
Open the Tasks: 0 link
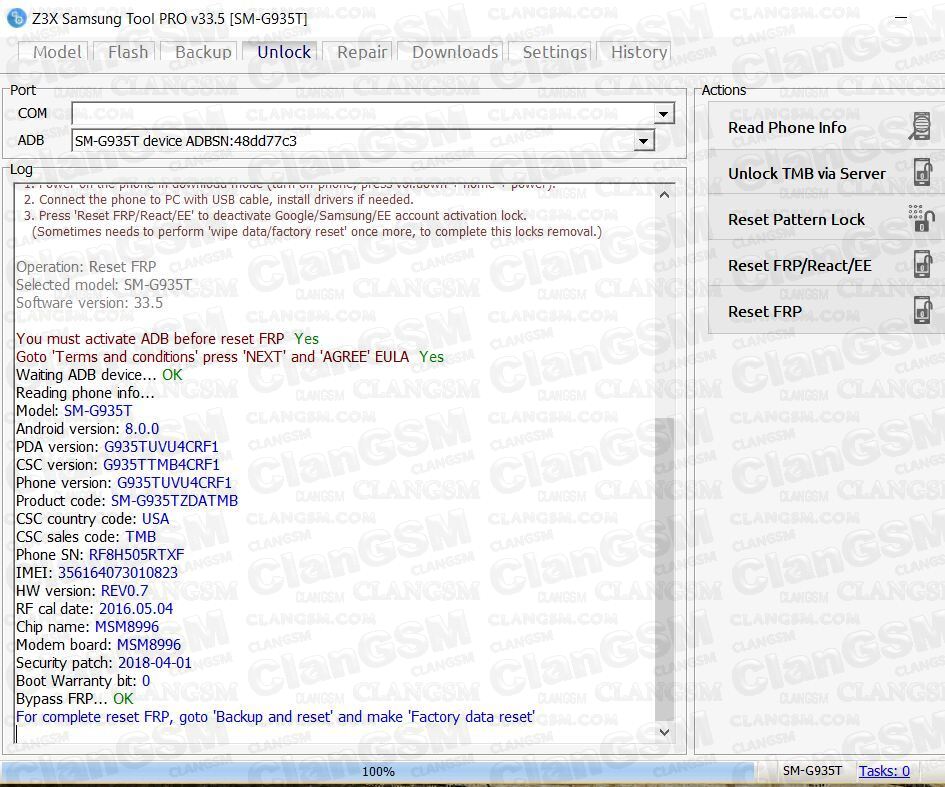click(884, 771)
